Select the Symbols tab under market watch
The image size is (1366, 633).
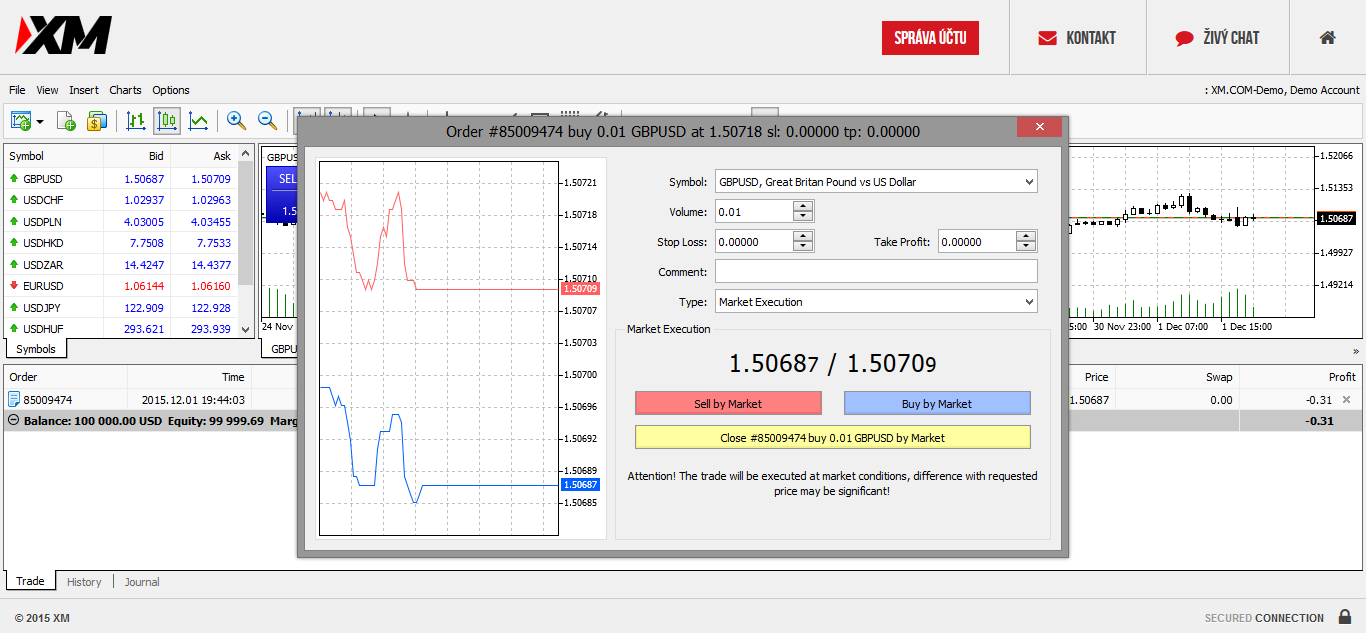[x=36, y=349]
